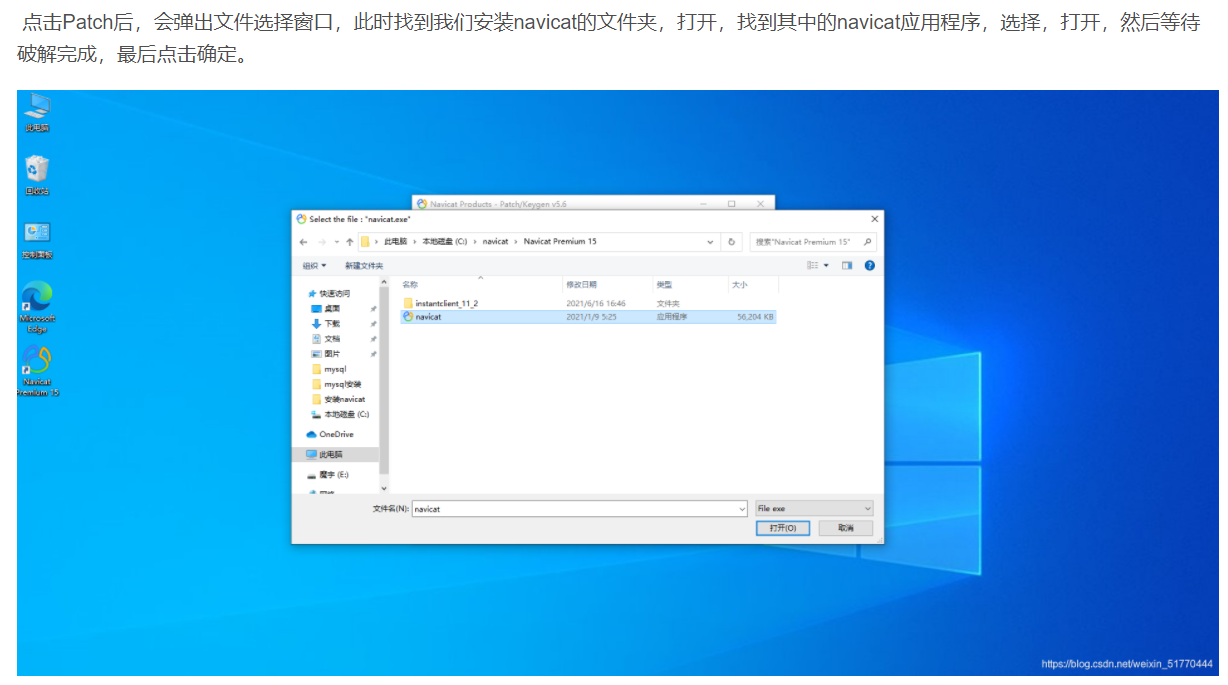This screenshot has height=685, width=1228.
Task: Click the date 2021/6/16 16:46
Action: pos(596,302)
